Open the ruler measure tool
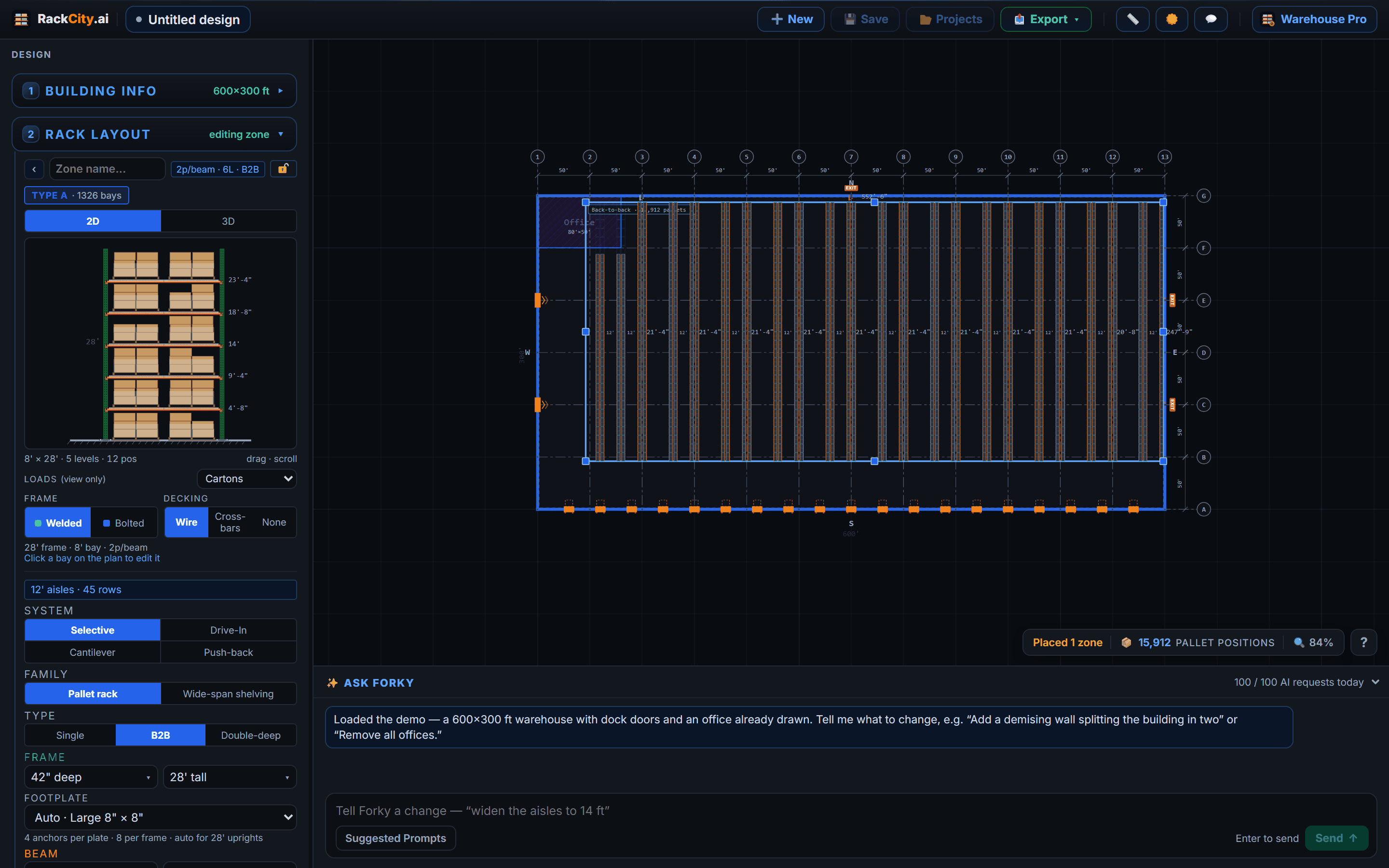The height and width of the screenshot is (868, 1389). tap(1132, 19)
